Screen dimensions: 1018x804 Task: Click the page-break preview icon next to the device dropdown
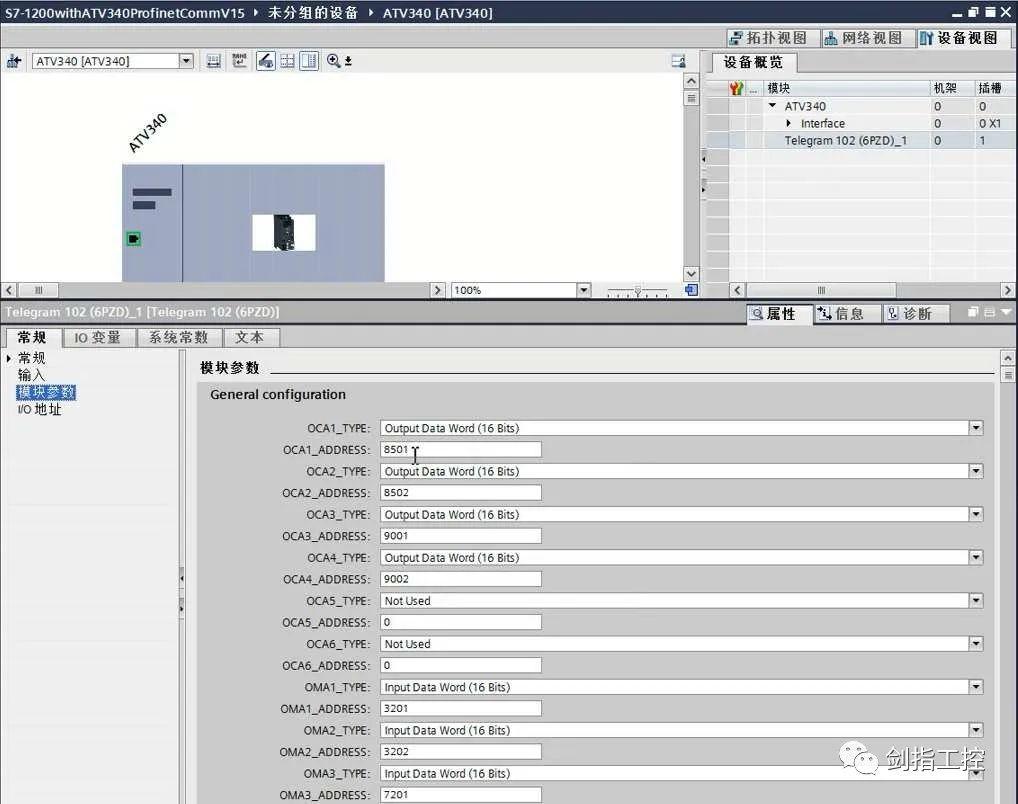click(x=213, y=61)
